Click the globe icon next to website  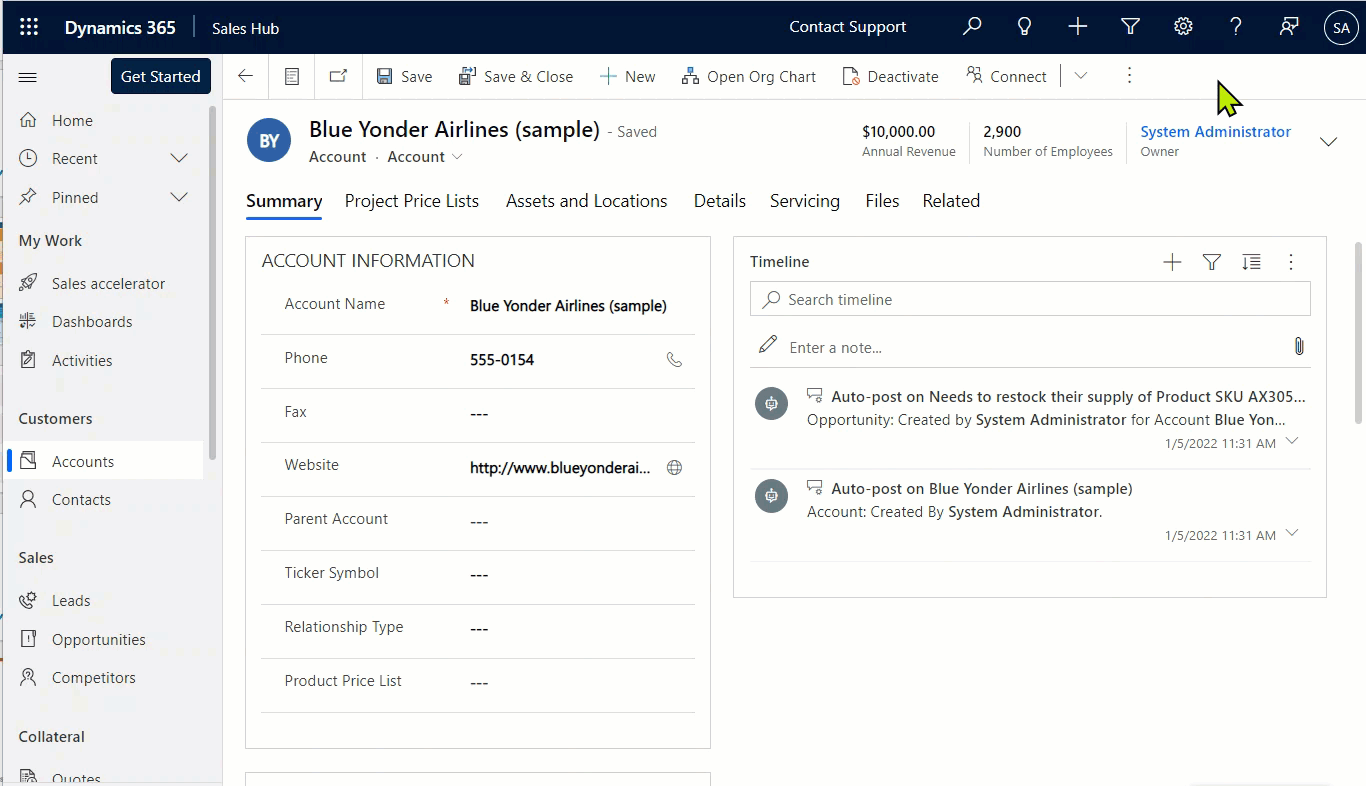pos(675,467)
